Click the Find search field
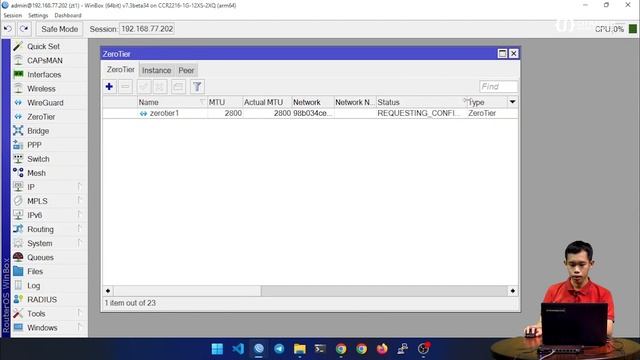 click(498, 87)
